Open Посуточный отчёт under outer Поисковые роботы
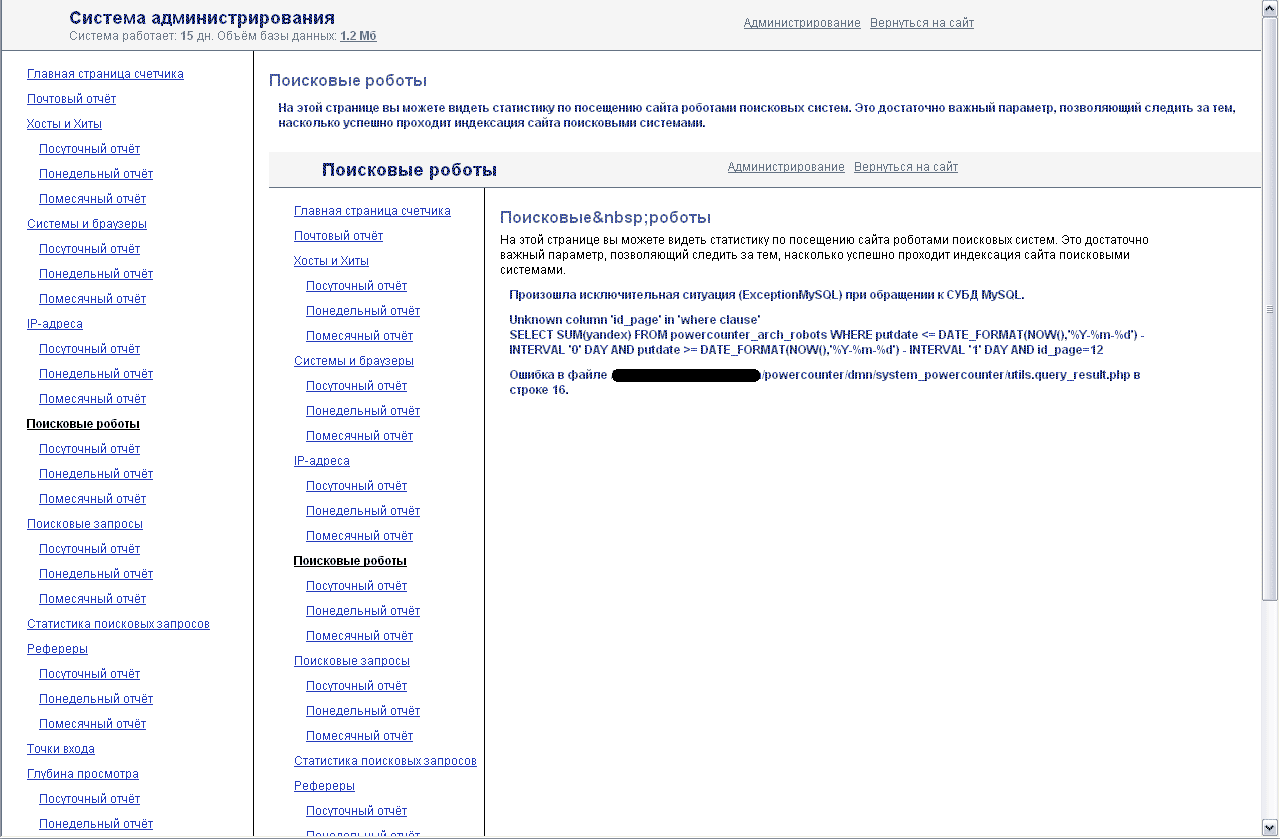Screen dimensions: 1280x839 tap(89, 449)
